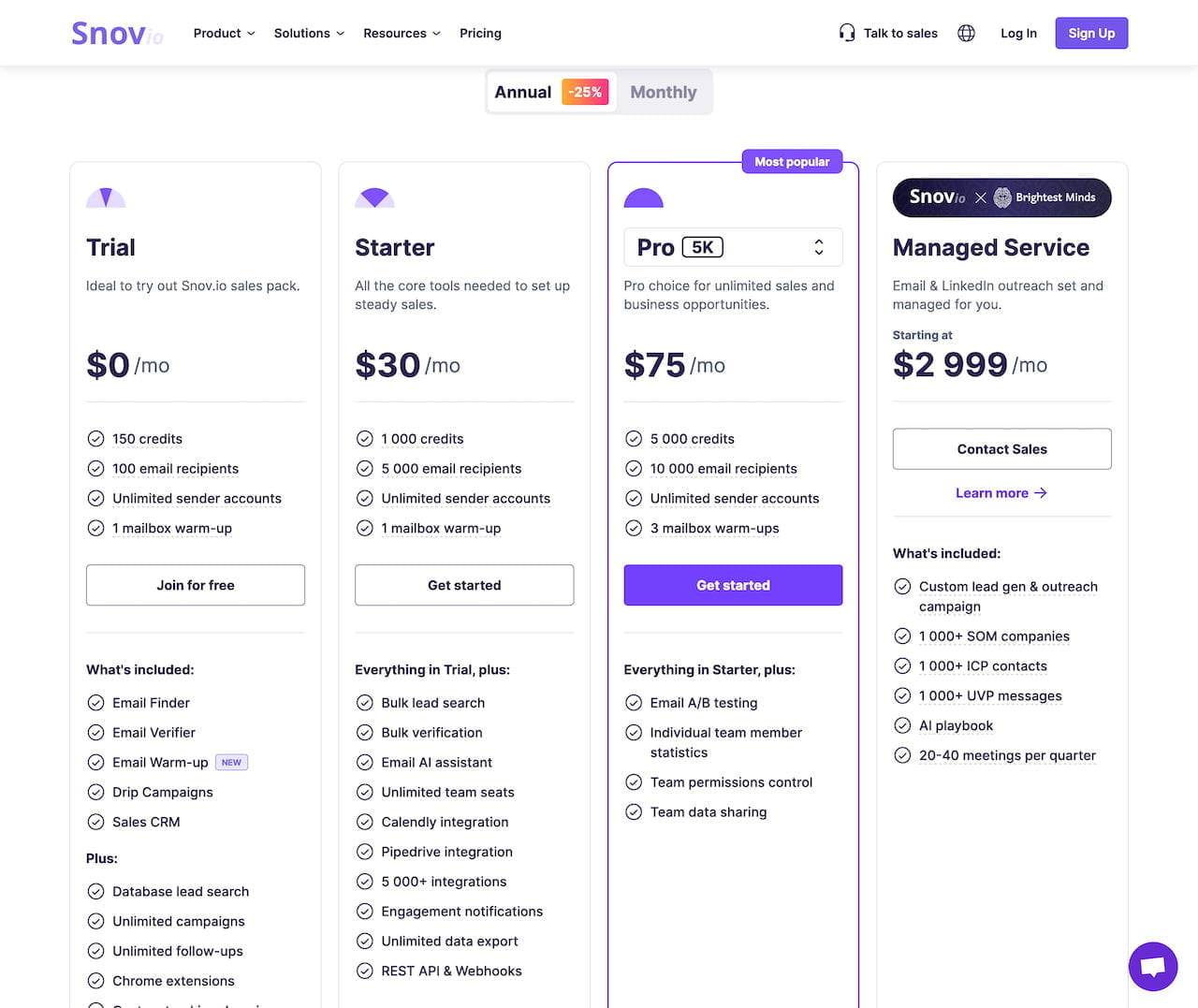Click the Pro plan semicircle icon
1198x1008 pixels.
pyautogui.click(x=643, y=197)
